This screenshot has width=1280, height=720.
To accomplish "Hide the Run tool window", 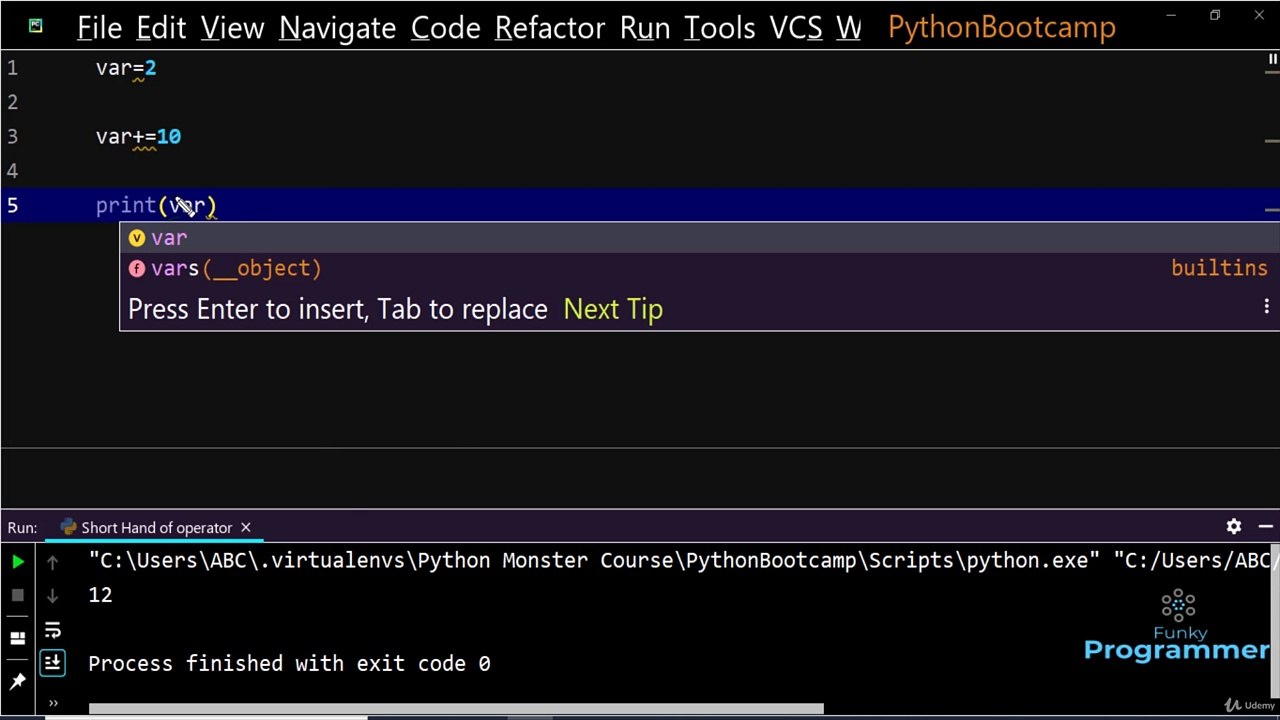I will coord(1265,527).
